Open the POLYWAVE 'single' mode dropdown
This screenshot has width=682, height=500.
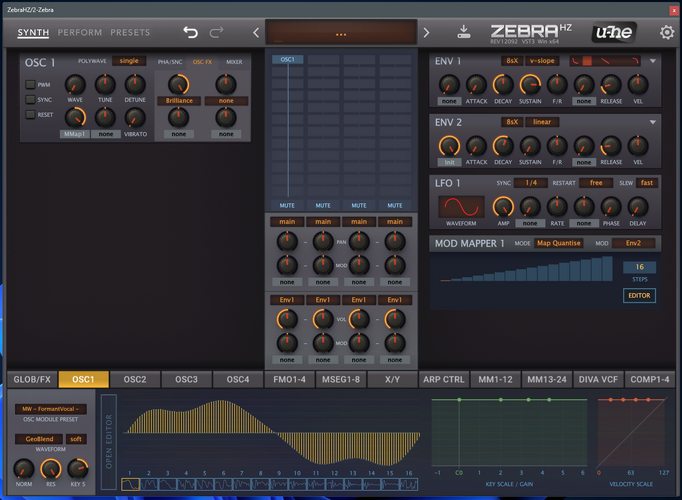pyautogui.click(x=129, y=61)
